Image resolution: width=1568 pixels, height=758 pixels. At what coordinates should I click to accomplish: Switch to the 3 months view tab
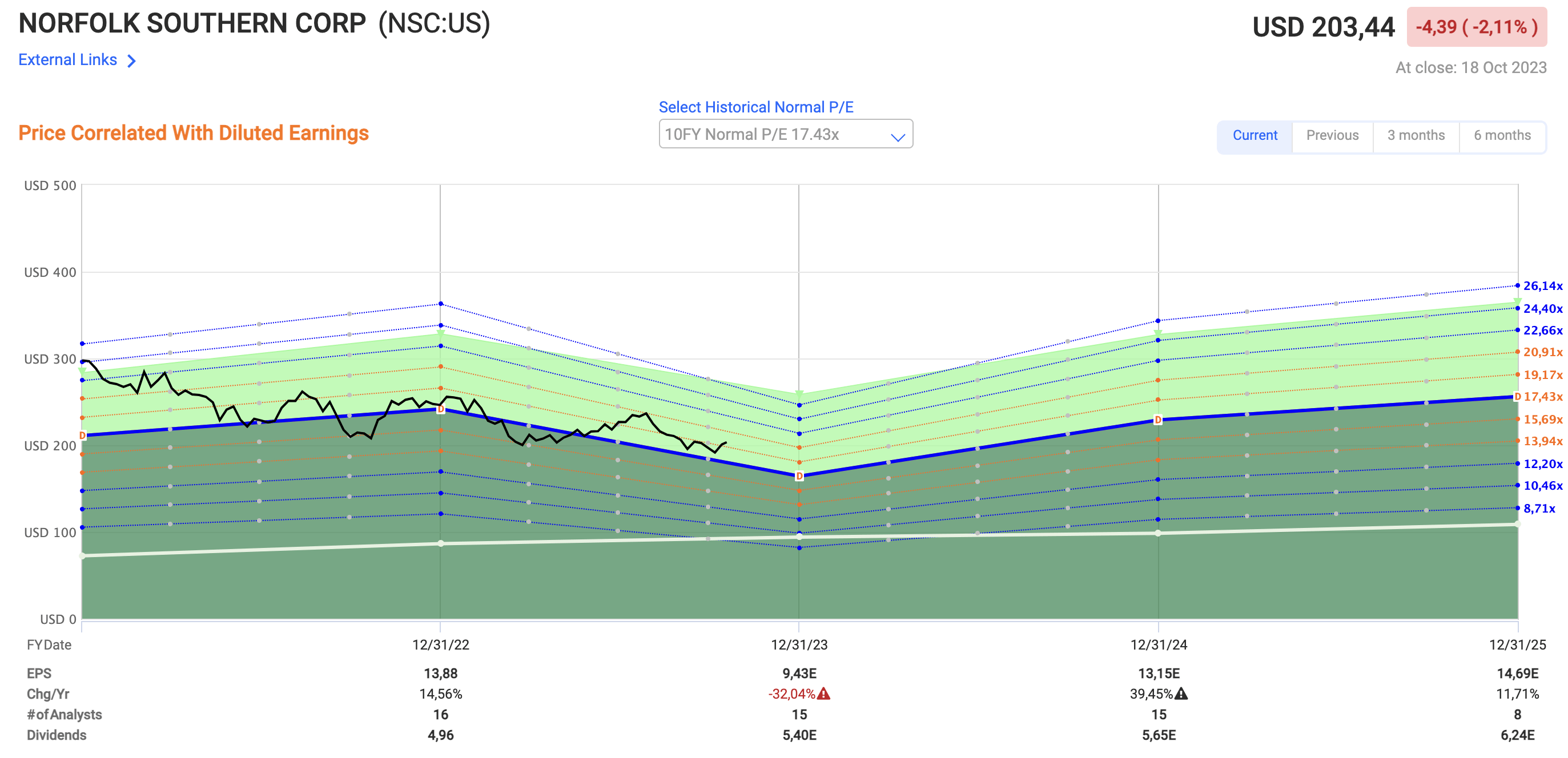point(1415,135)
